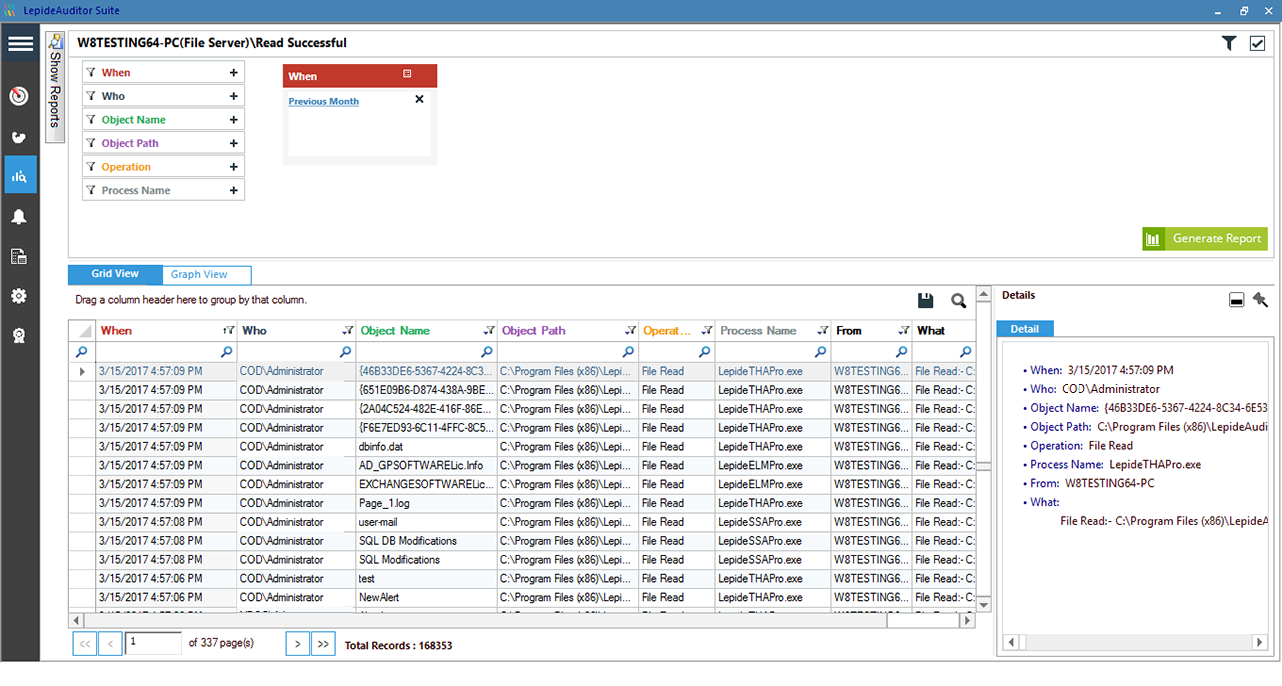The height and width of the screenshot is (686, 1282).
Task: Select the SQL DB Modifications row
Action: click(522, 541)
